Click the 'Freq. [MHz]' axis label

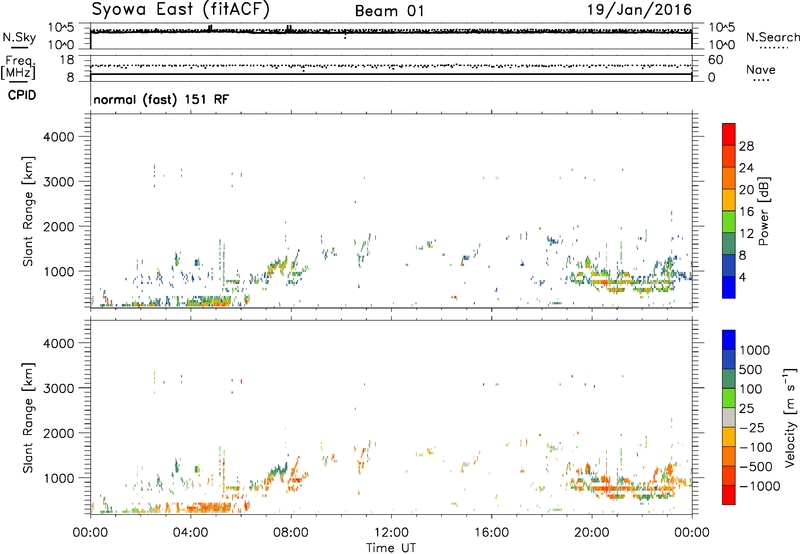[x=19, y=67]
